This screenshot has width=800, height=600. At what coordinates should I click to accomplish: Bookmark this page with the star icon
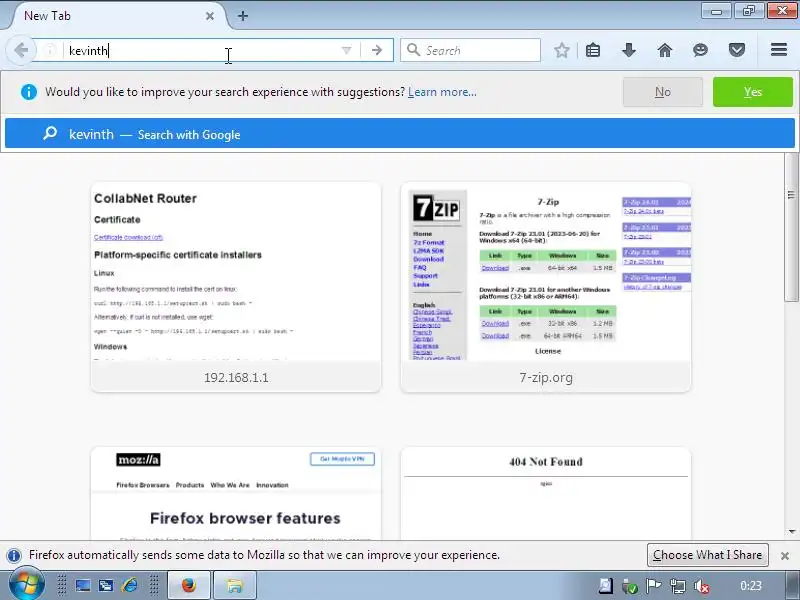pos(561,50)
